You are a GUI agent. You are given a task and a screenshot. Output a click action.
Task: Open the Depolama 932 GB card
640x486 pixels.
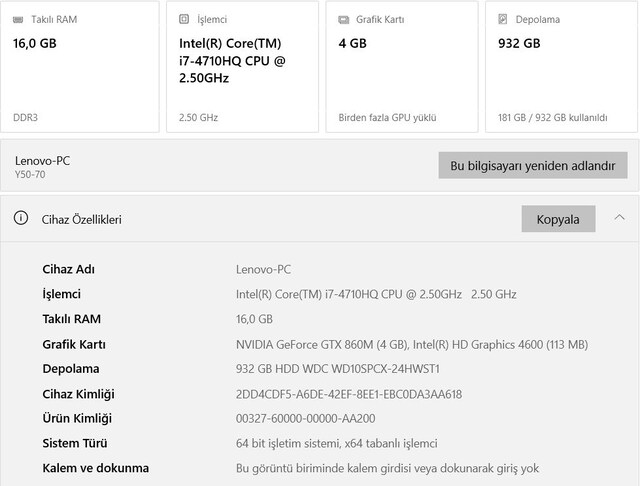pos(561,67)
